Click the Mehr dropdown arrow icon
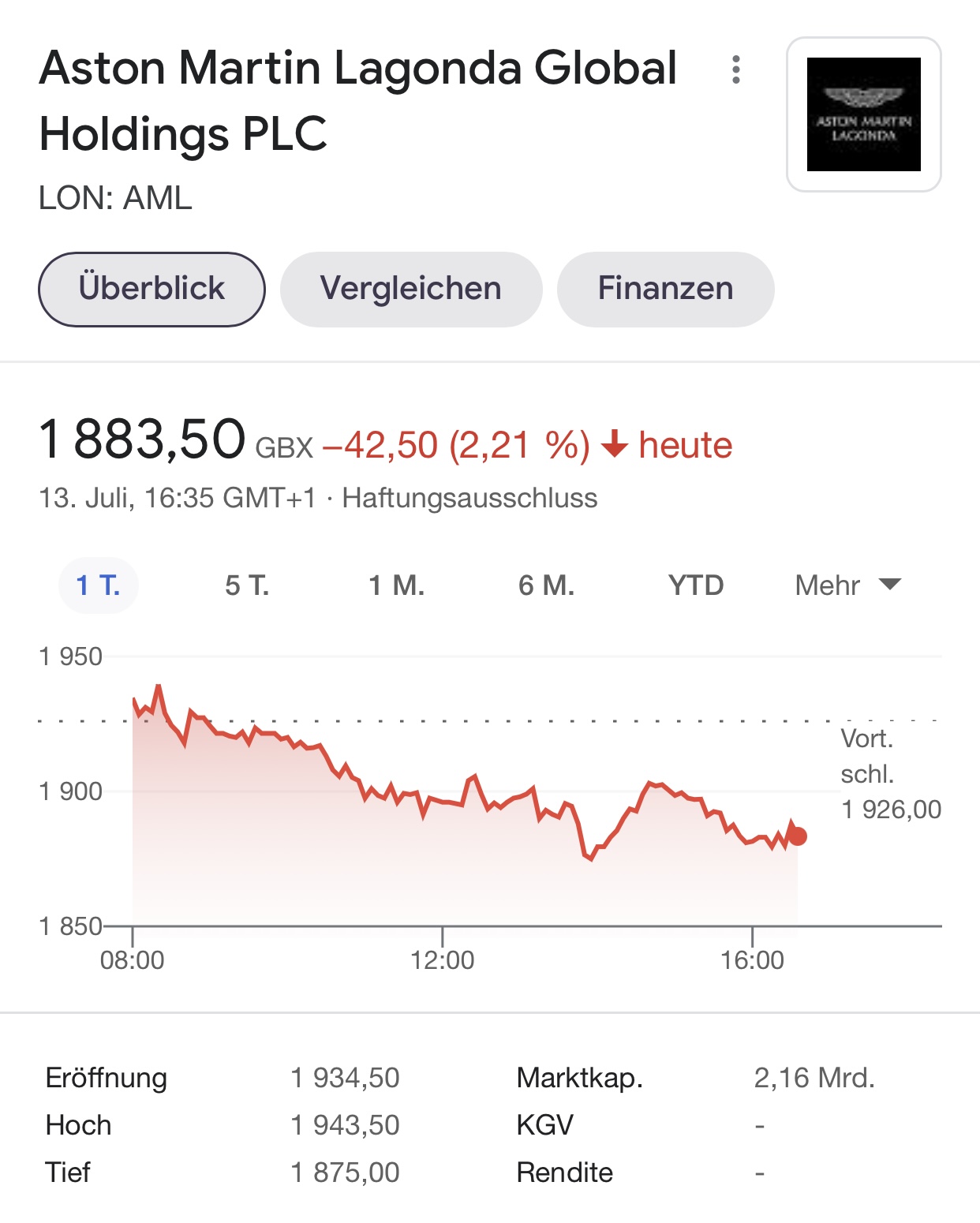 point(890,585)
